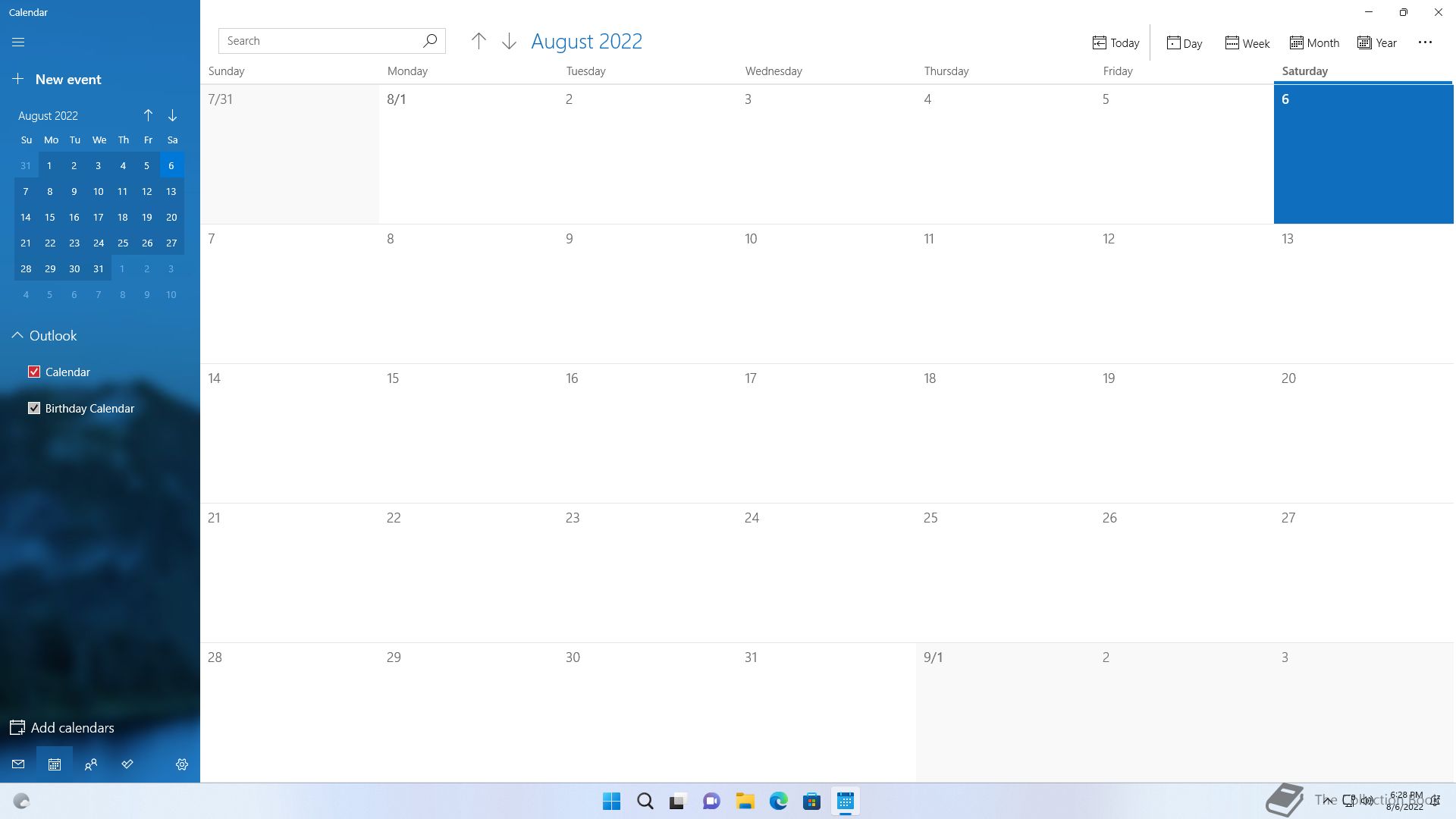Click Calendar app icon on taskbar
Screen dimensions: 1456x819
pos(845,802)
